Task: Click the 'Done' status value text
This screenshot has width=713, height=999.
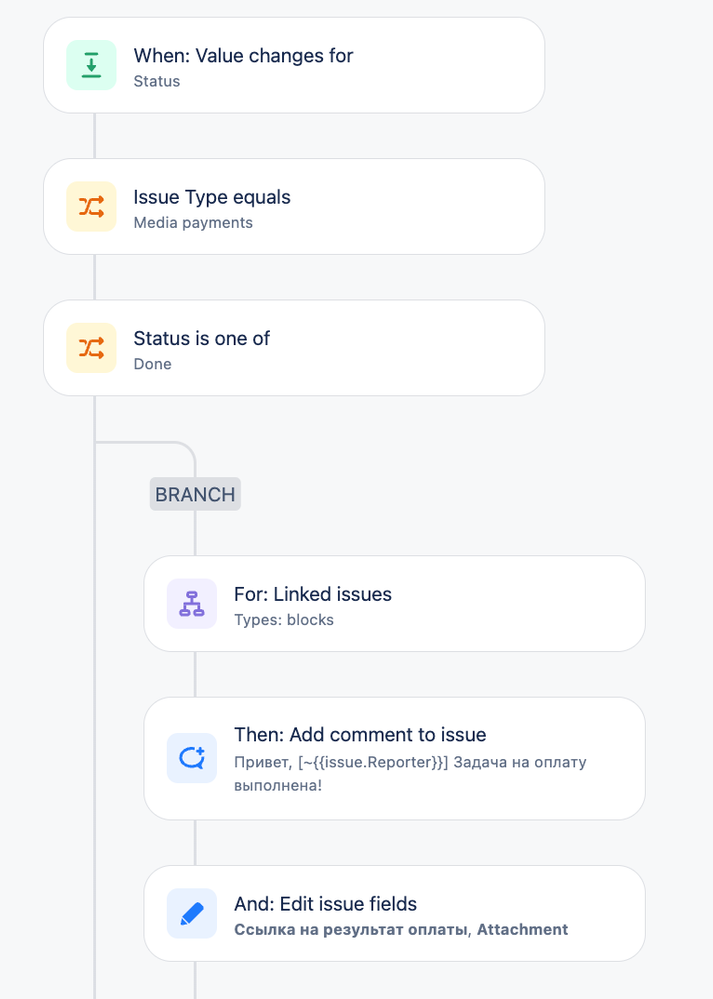Action: (152, 364)
